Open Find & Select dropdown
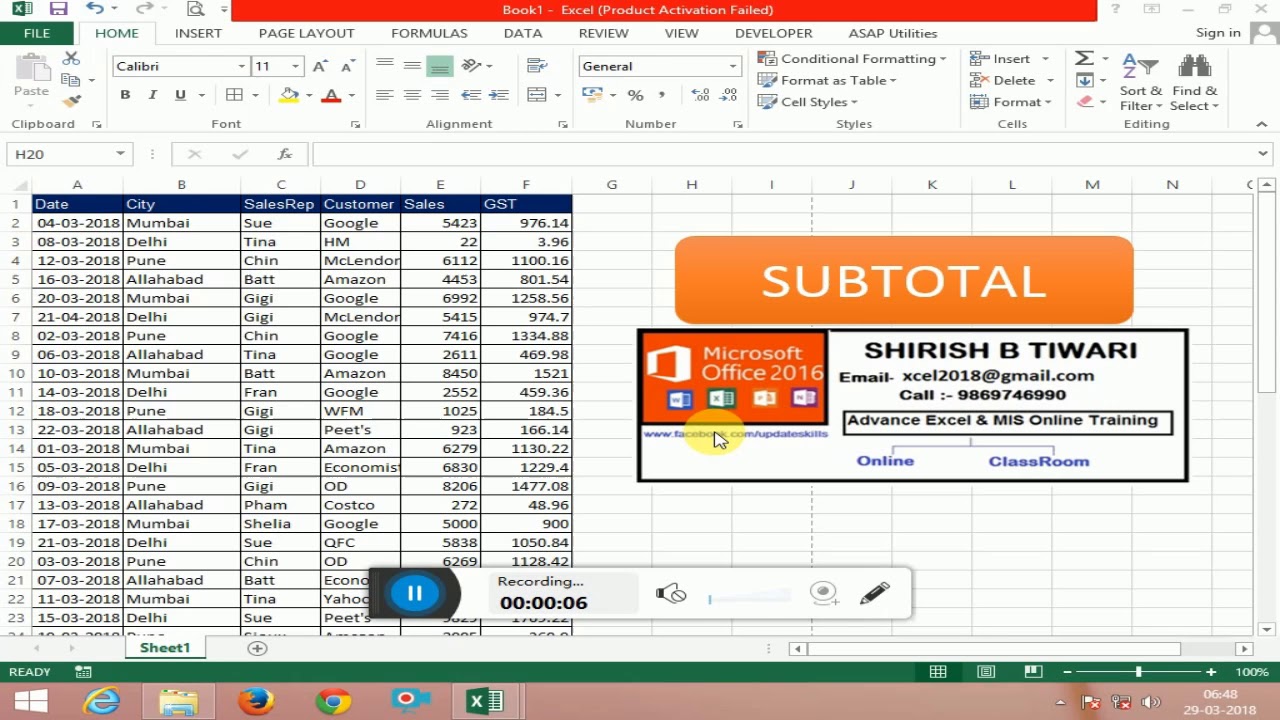The height and width of the screenshot is (720, 1280). (1194, 81)
